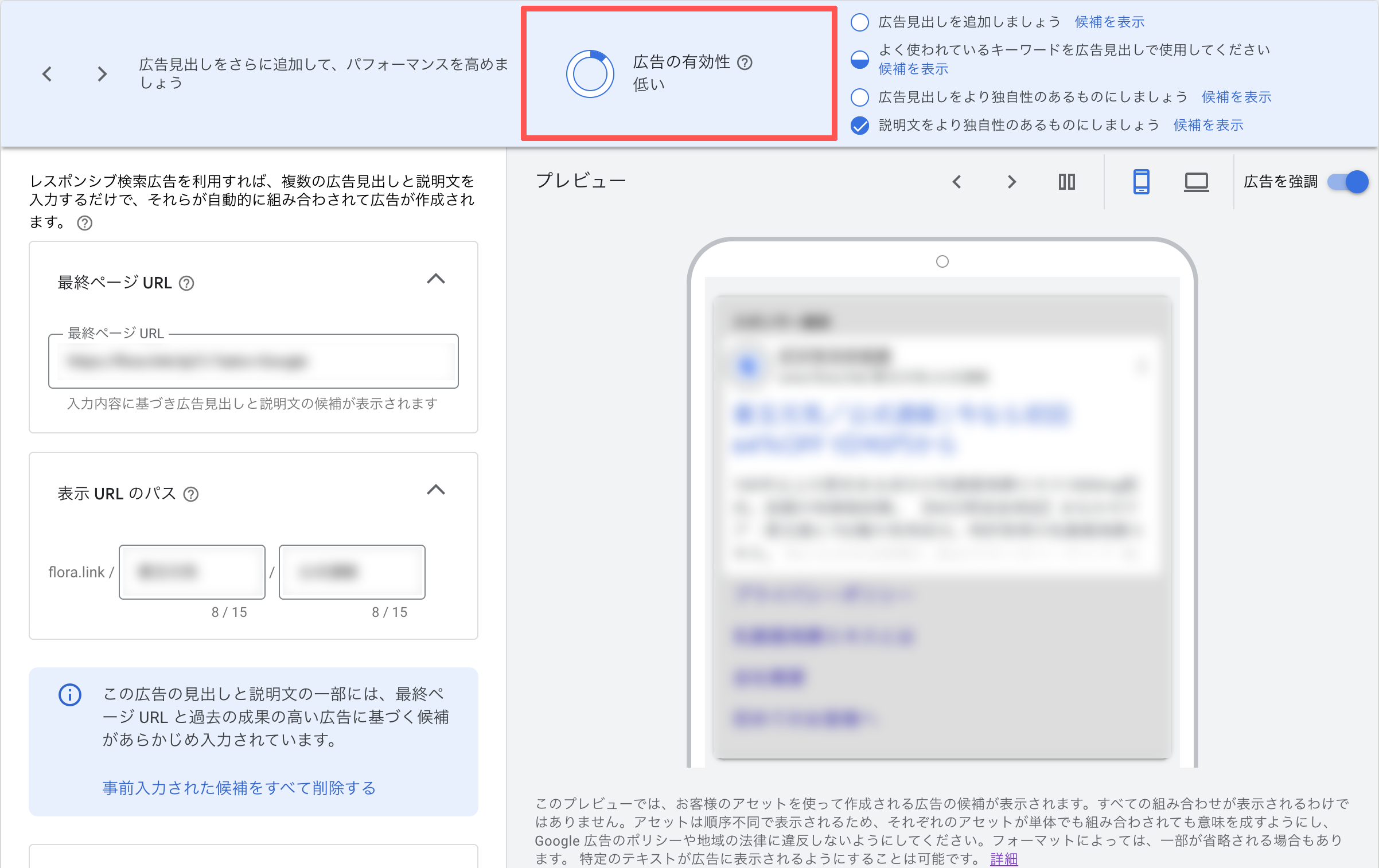Click the help icon next to 広告の有効性
The height and width of the screenshot is (868, 1379).
coord(746,62)
